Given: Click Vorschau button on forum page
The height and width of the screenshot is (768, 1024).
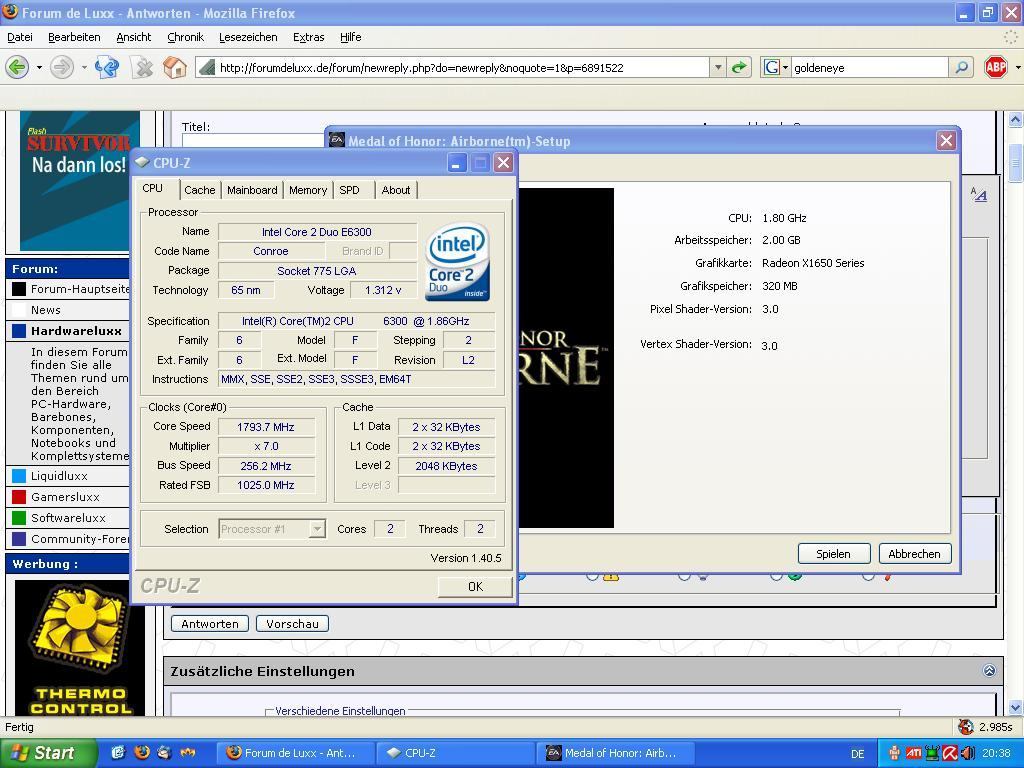Looking at the screenshot, I should pos(292,624).
